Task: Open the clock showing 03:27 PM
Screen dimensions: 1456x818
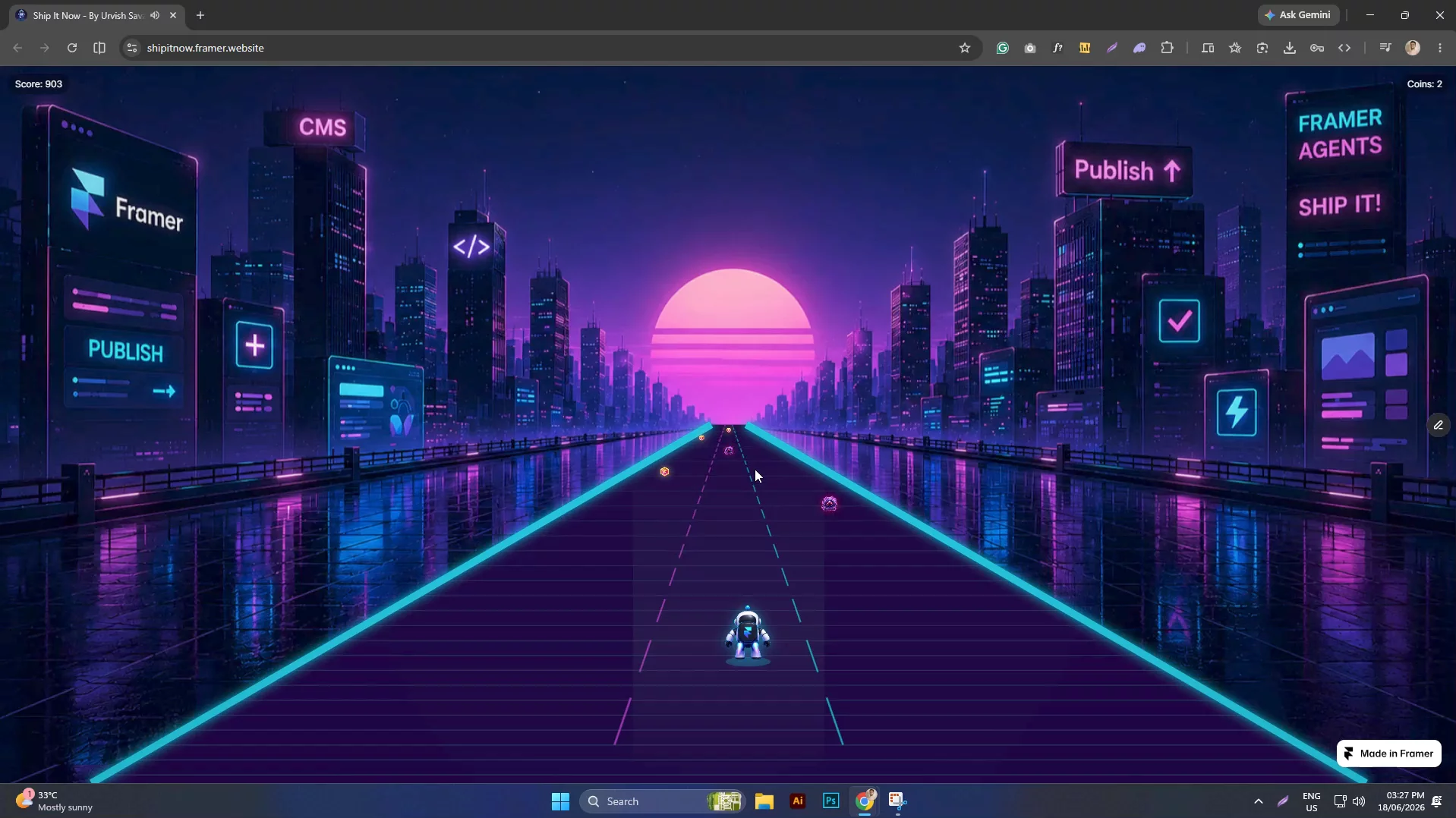Action: (x=1401, y=801)
